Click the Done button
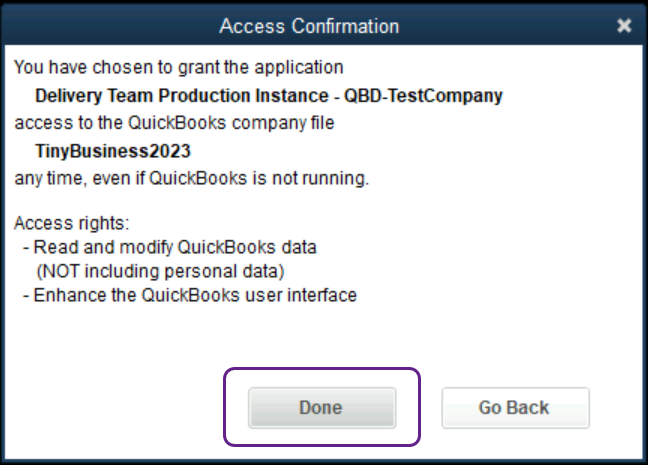Image resolution: width=648 pixels, height=465 pixels. click(x=321, y=408)
